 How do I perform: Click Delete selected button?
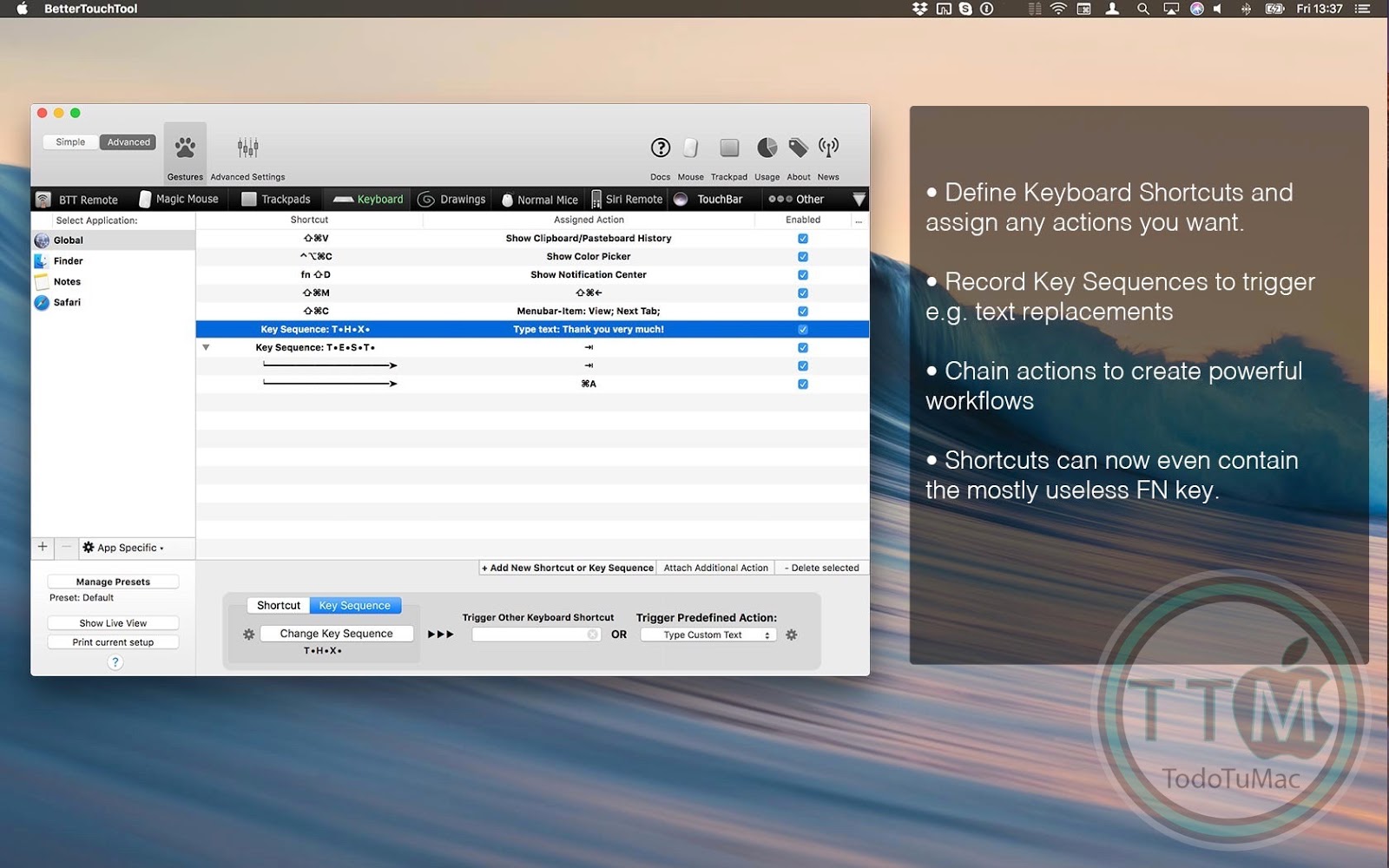click(821, 569)
